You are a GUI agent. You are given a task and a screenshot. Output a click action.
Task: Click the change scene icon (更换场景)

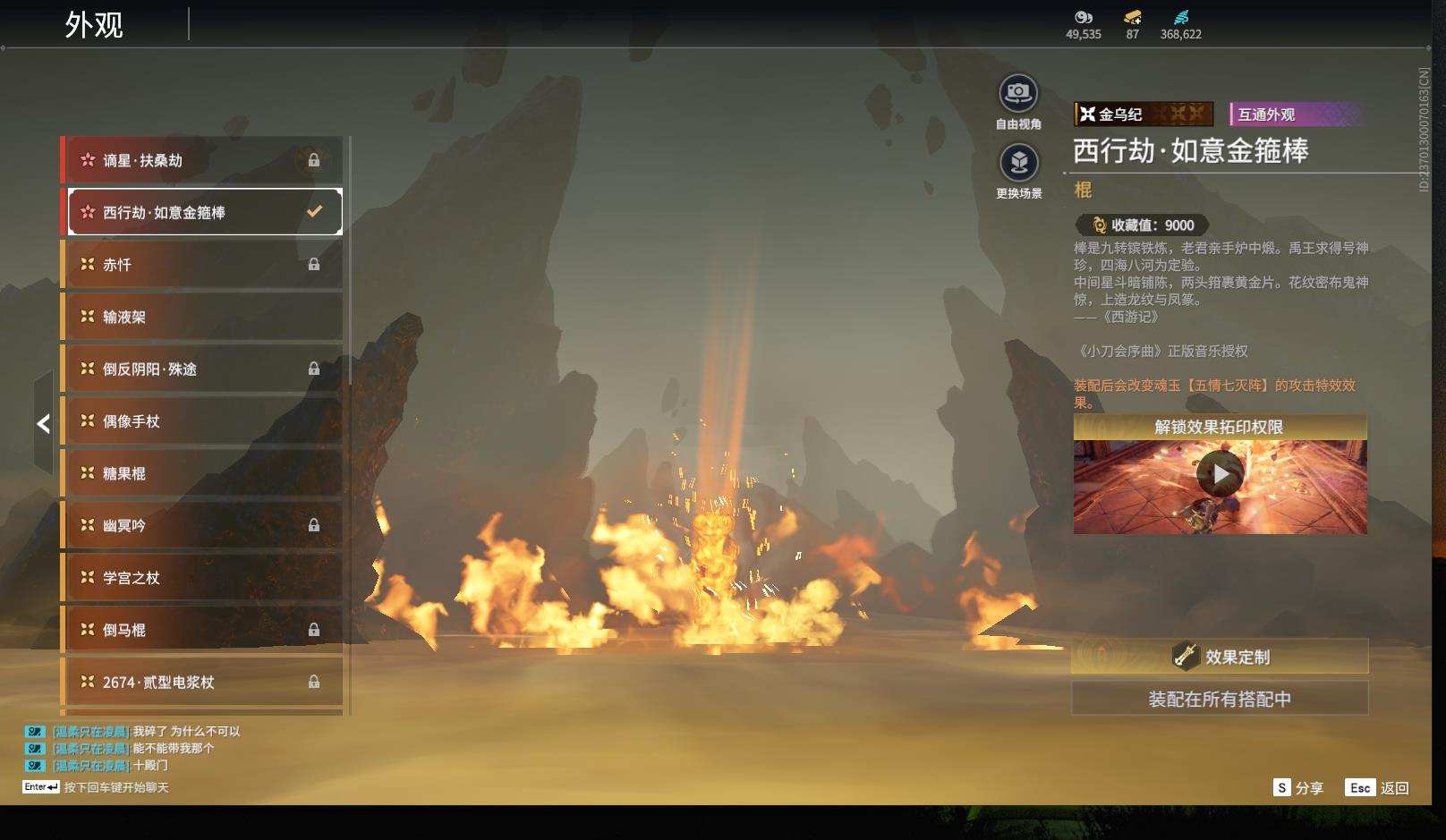pyautogui.click(x=1018, y=163)
